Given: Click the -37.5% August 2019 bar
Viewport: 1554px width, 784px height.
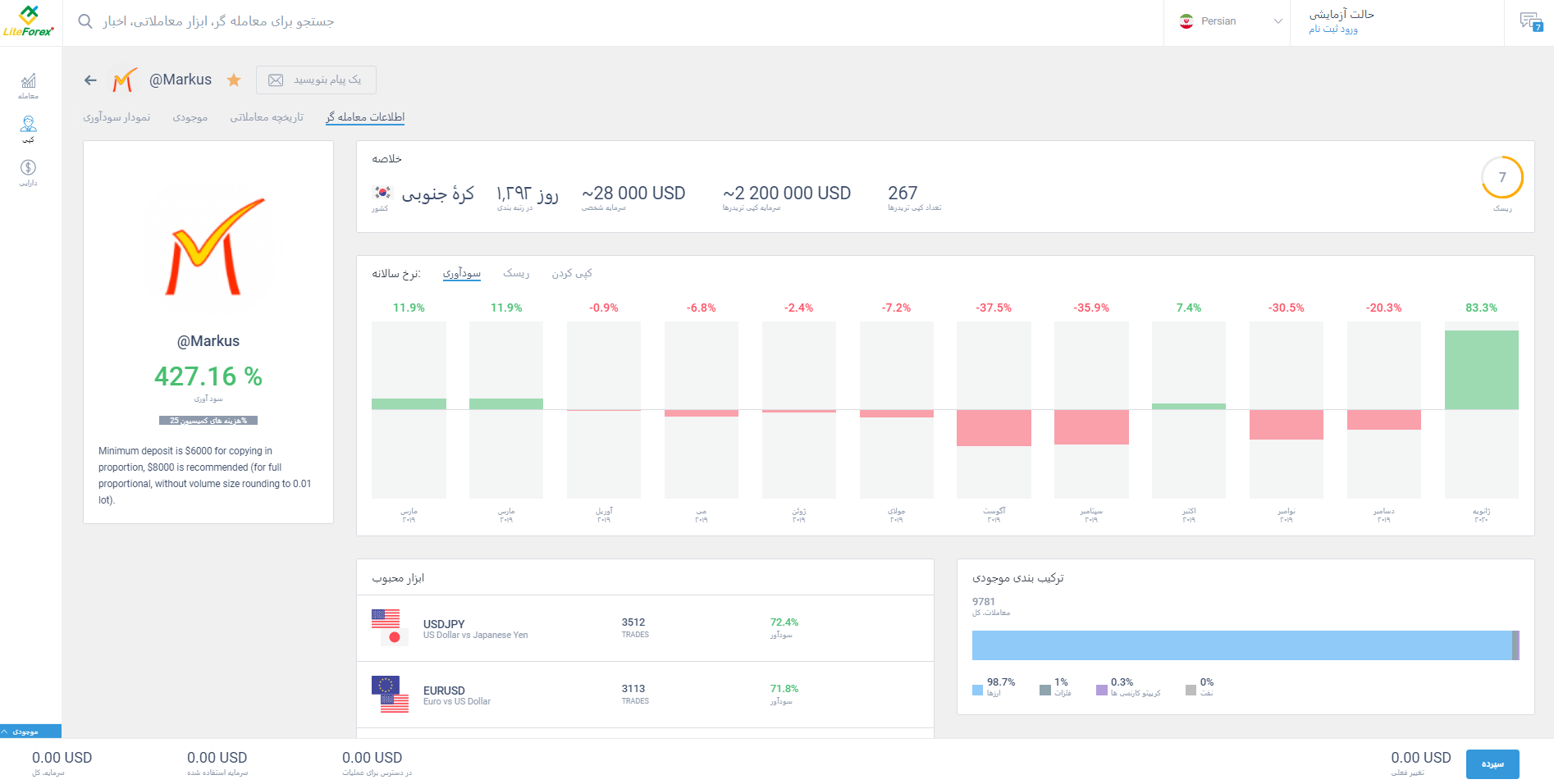Looking at the screenshot, I should [994, 428].
